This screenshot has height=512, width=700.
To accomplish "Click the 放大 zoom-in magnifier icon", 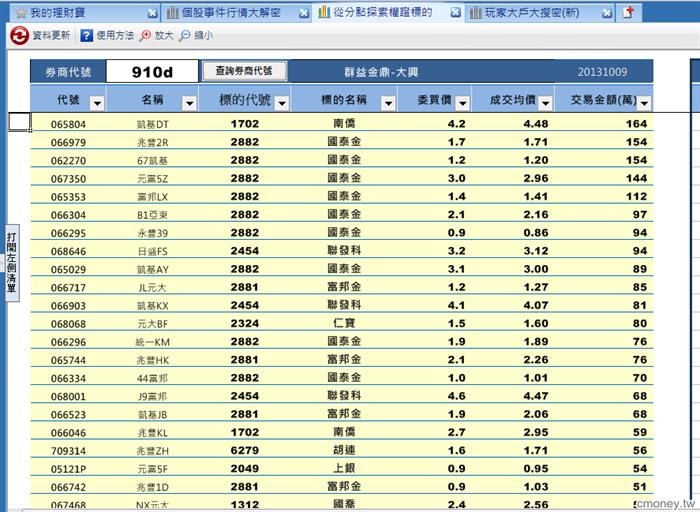I will tap(145, 36).
